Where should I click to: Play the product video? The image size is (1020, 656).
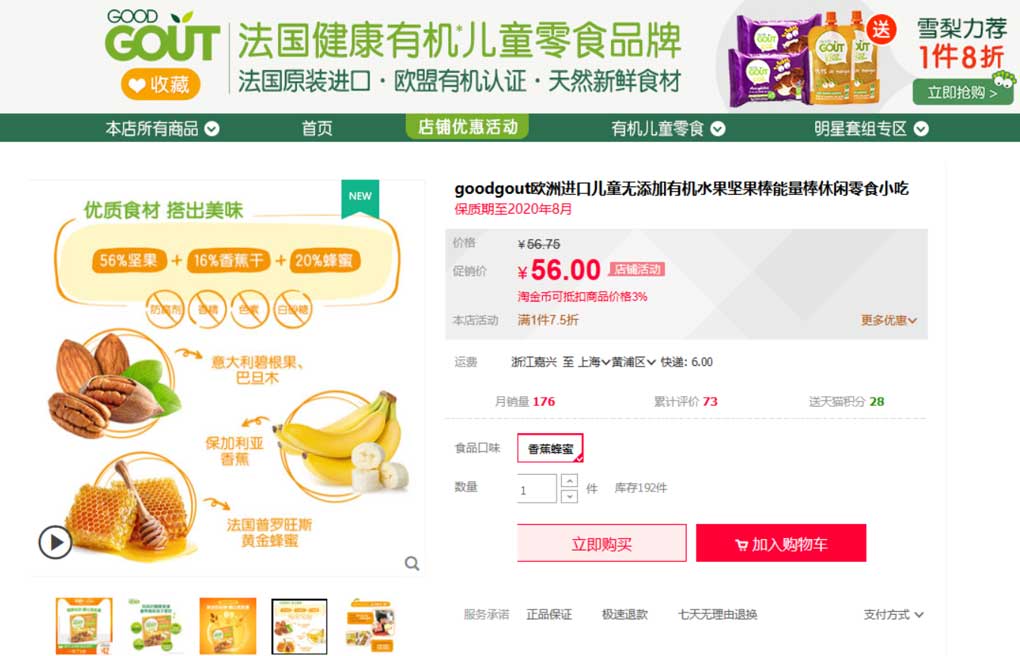coord(55,542)
